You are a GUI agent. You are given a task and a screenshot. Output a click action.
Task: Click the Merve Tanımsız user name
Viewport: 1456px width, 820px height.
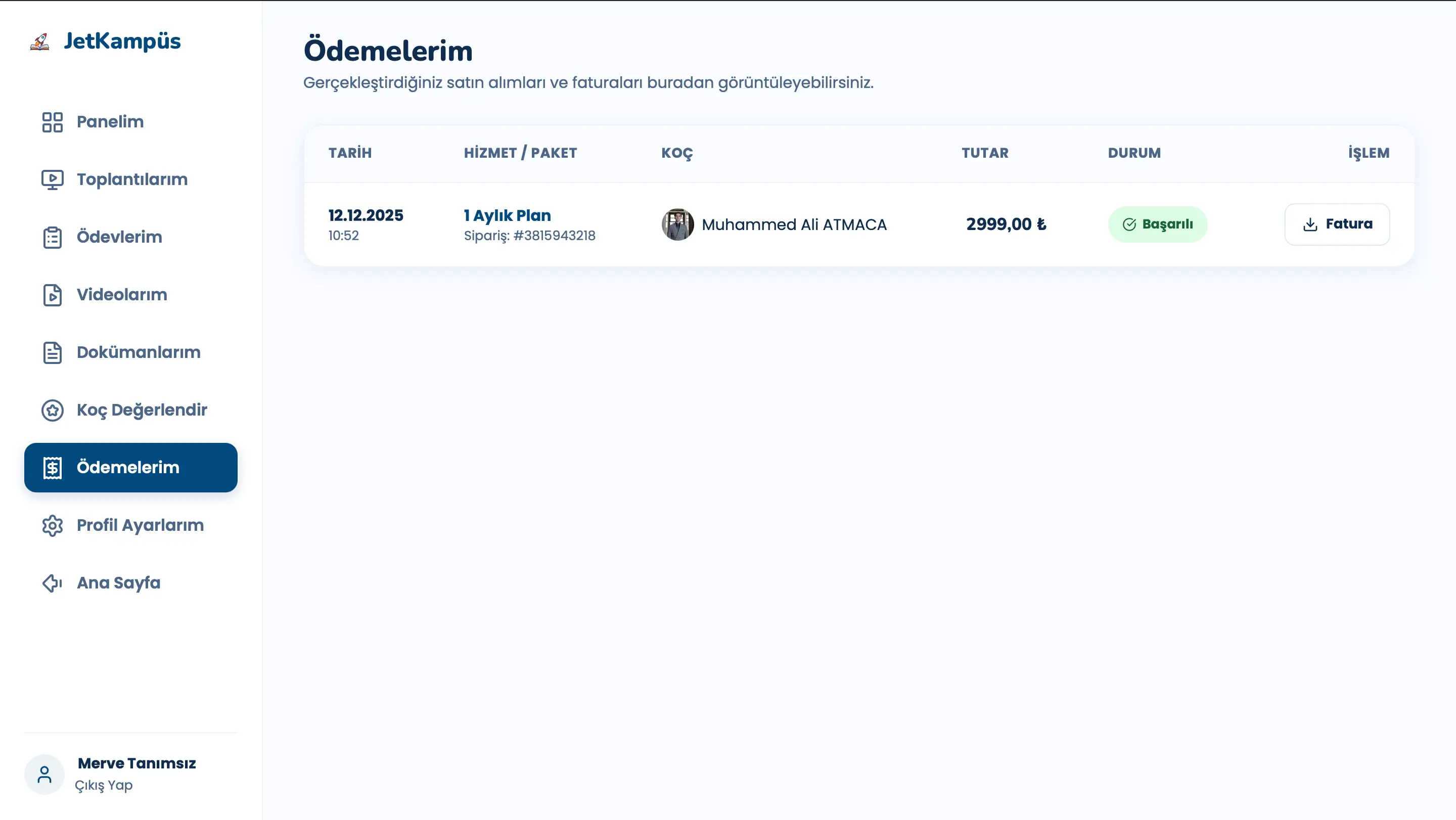(137, 763)
